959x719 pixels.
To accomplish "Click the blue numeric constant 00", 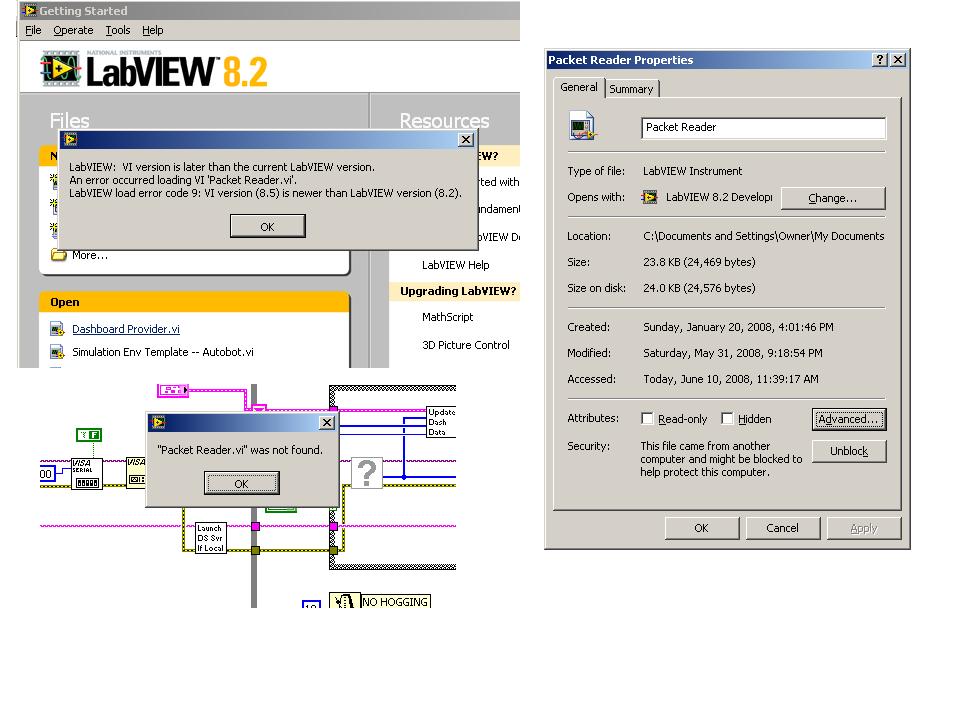I will 47,474.
